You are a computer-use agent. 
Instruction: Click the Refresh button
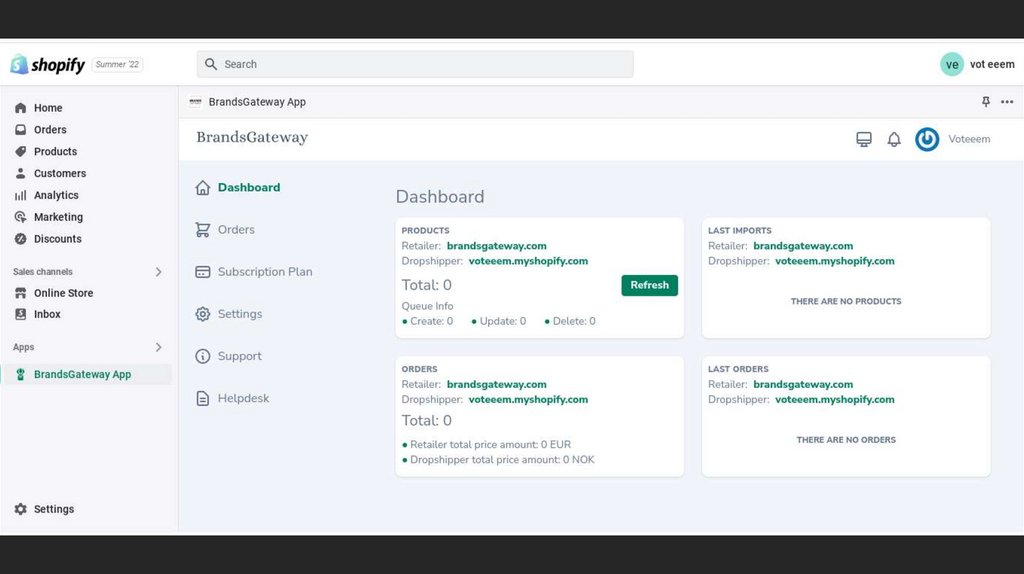[x=649, y=285]
